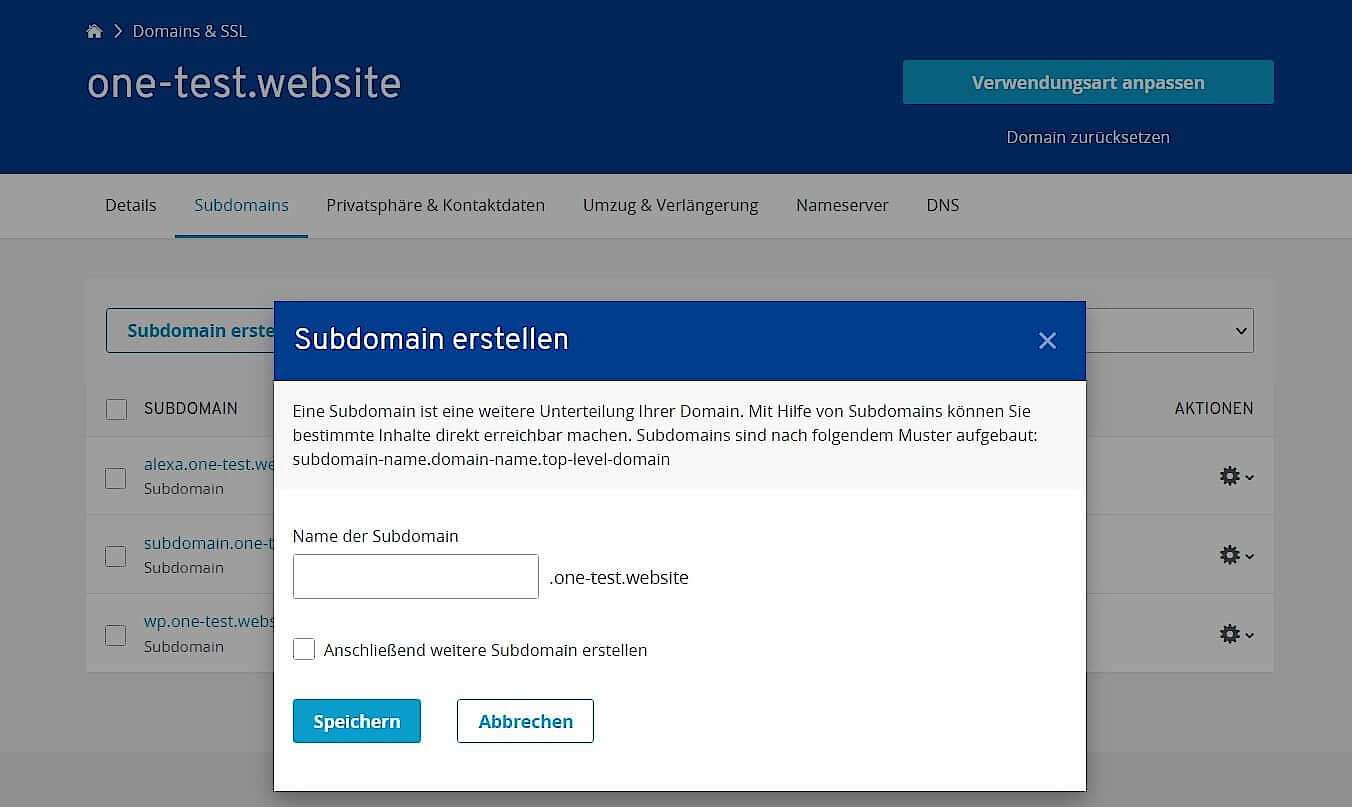Open the Domain zurücksetzen link

(x=1087, y=137)
